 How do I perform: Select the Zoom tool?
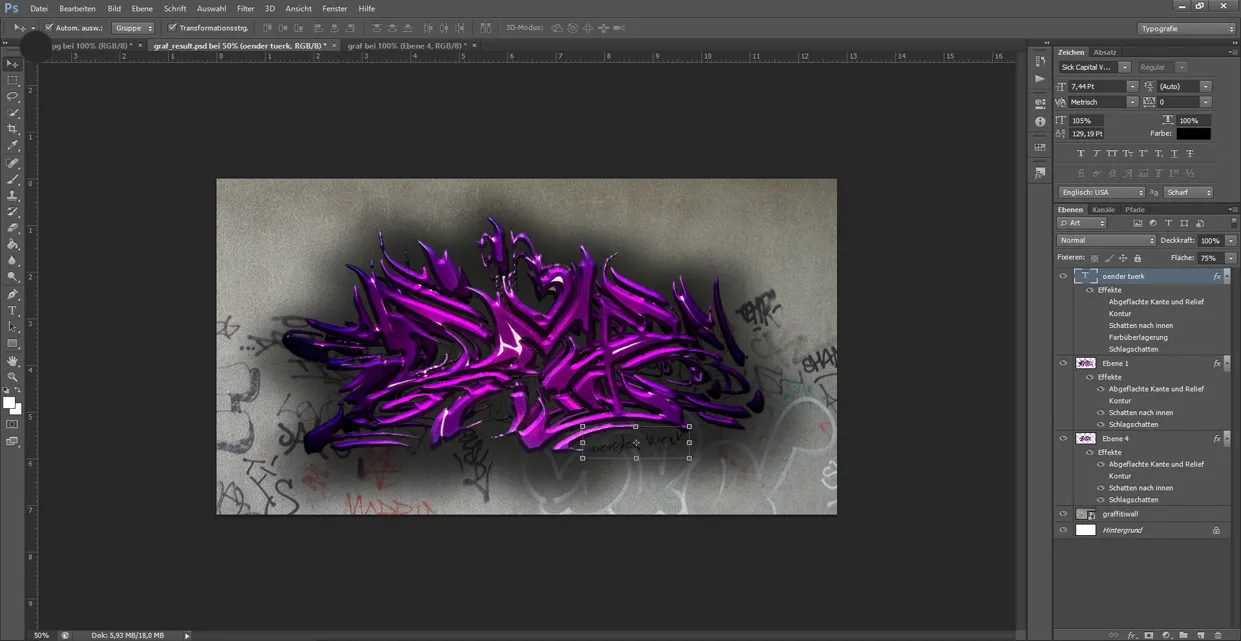(12, 377)
